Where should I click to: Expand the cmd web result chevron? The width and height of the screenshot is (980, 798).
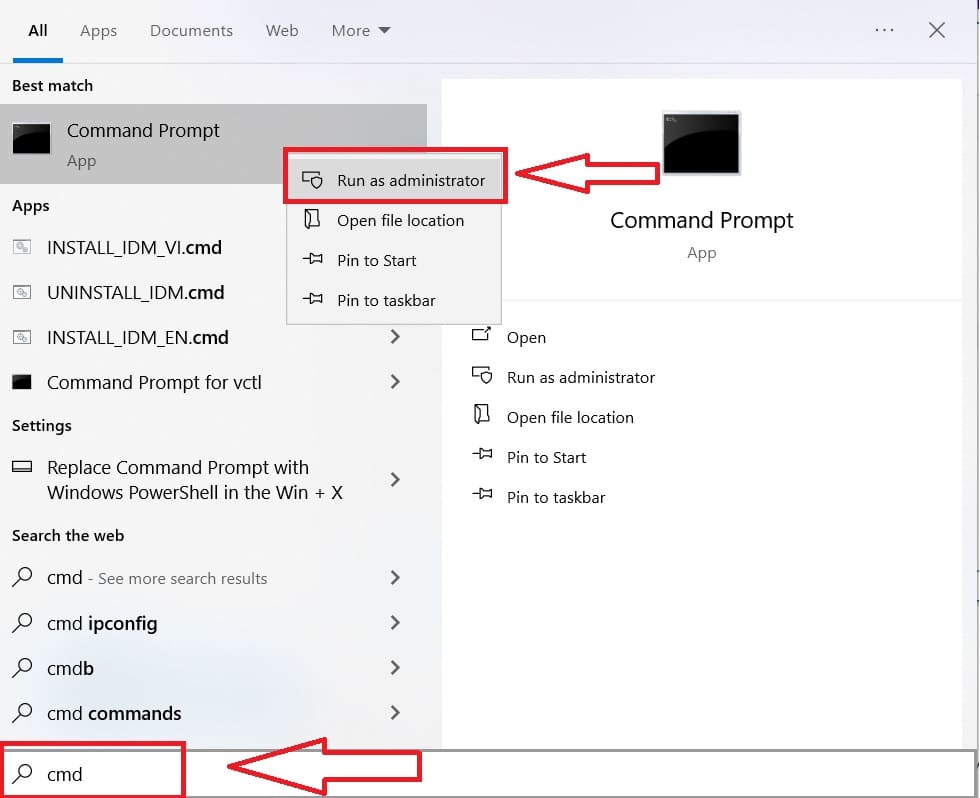tap(395, 577)
